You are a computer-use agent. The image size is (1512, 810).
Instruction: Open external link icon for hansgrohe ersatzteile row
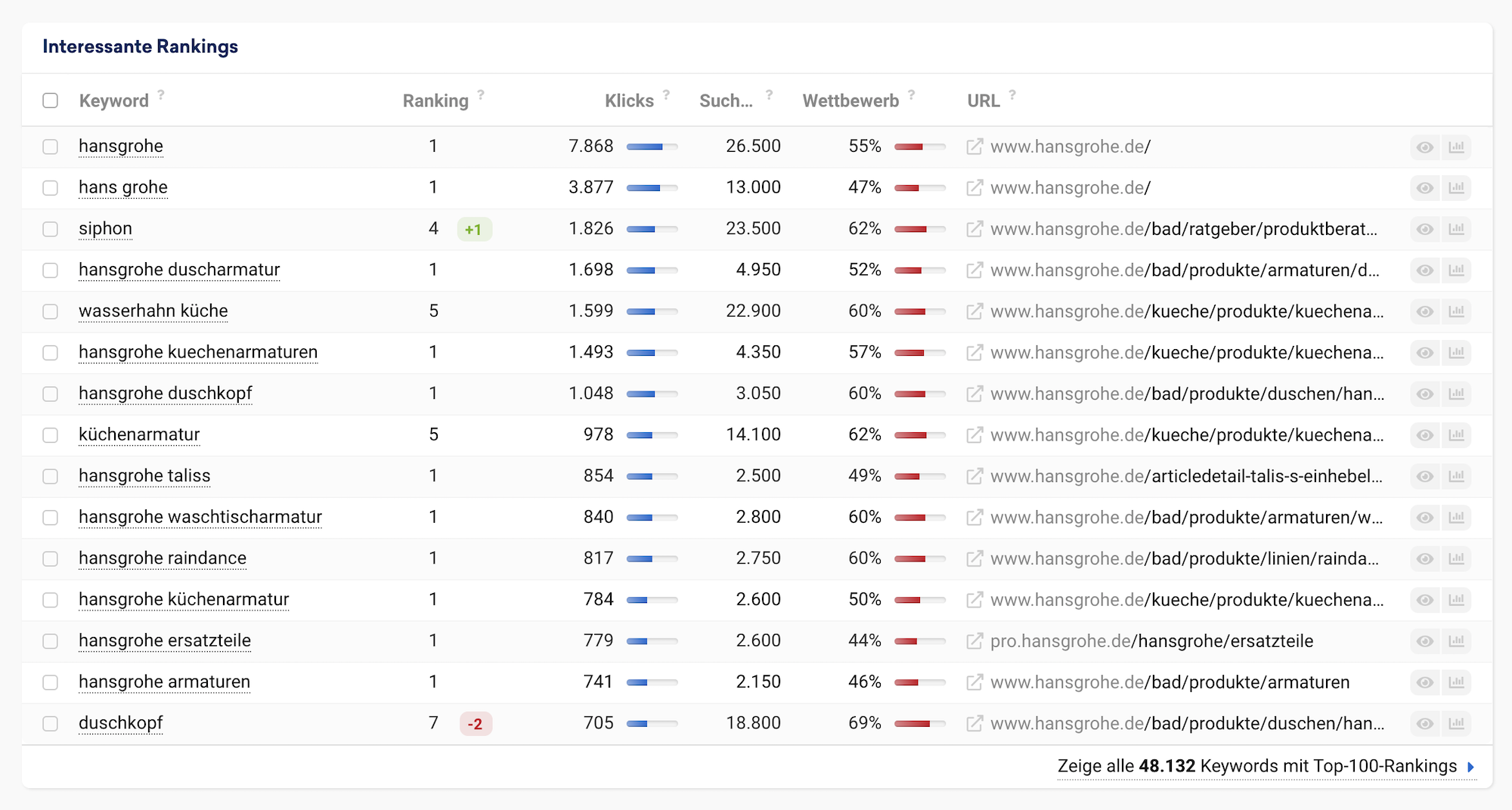click(x=974, y=641)
